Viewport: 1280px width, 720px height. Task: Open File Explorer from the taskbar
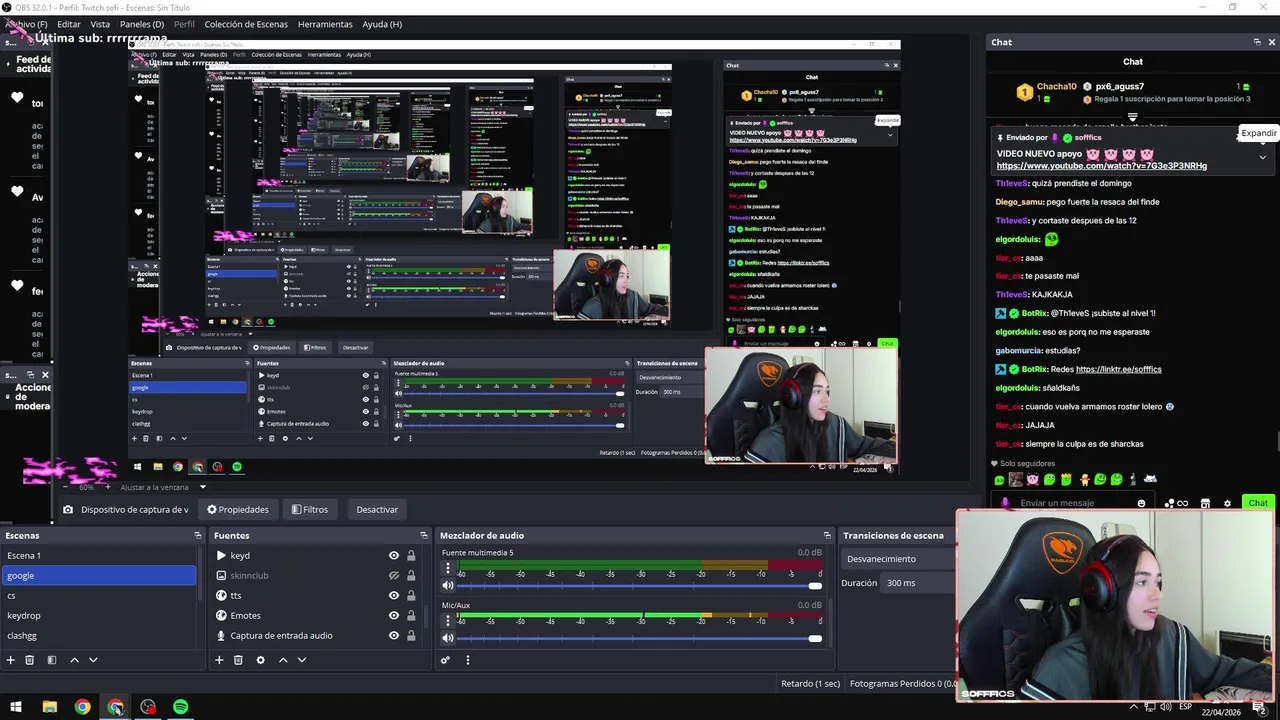point(49,707)
